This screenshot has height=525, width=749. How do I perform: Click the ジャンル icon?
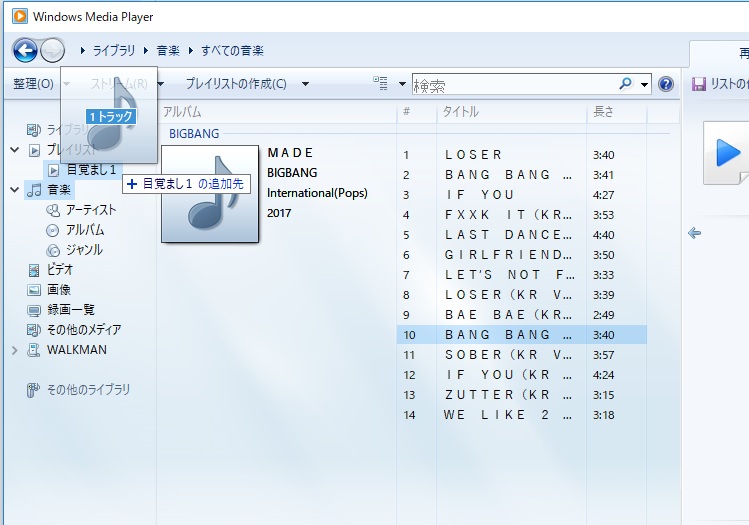click(53, 250)
